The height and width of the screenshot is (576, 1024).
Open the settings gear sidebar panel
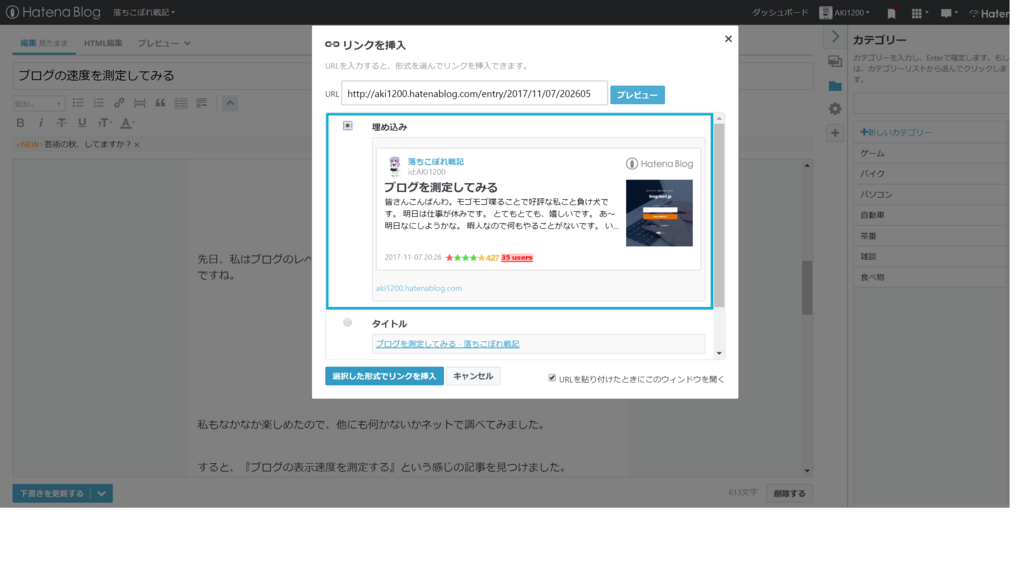835,109
